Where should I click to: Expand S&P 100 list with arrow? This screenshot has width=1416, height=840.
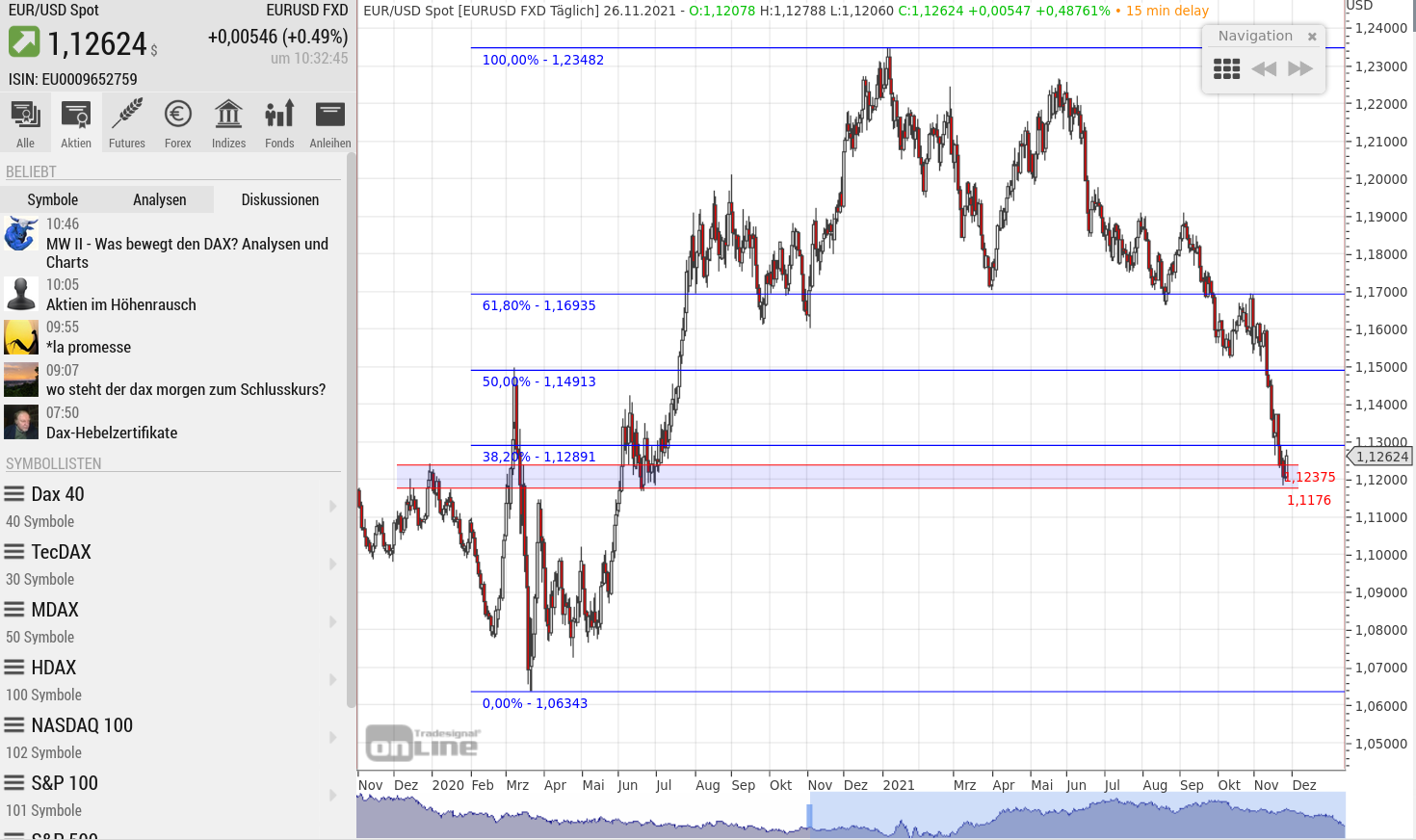point(332,796)
